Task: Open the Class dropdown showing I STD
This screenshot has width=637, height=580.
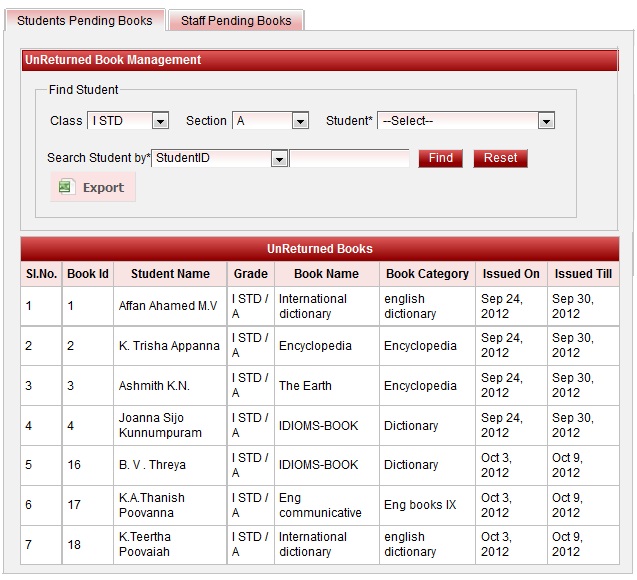Action: pos(128,121)
